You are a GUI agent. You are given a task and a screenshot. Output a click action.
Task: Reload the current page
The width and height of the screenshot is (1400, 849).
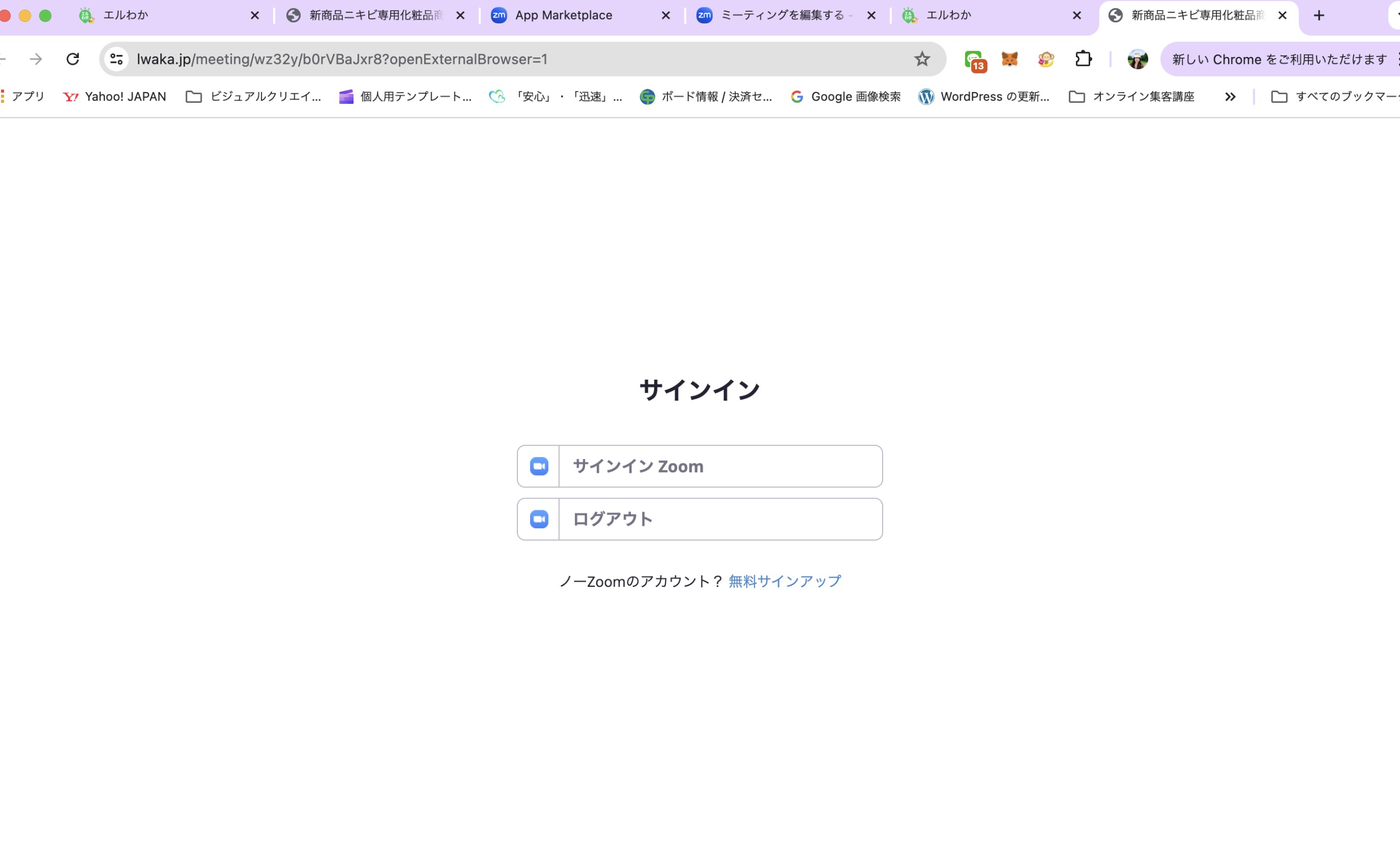(x=73, y=59)
